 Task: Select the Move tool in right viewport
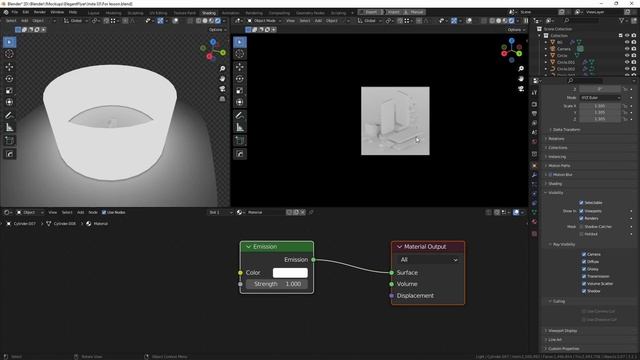(x=240, y=67)
